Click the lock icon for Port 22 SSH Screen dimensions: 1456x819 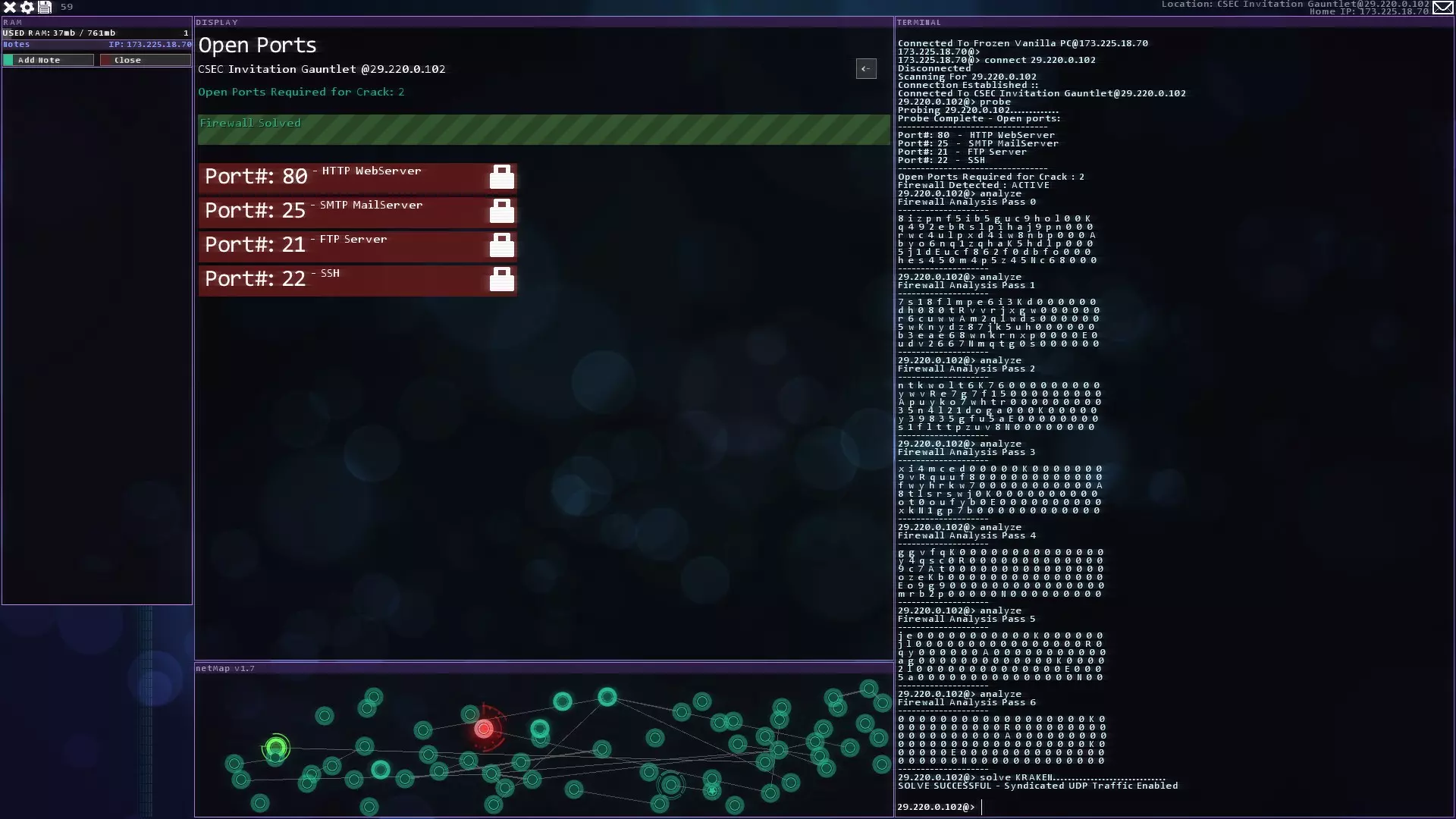click(x=501, y=279)
